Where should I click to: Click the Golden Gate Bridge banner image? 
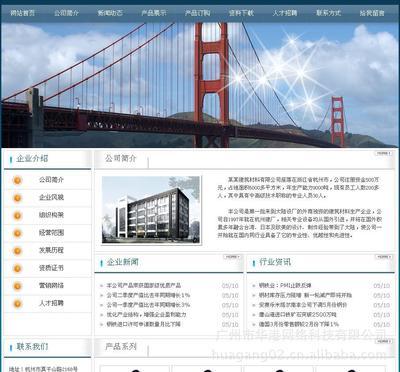(199, 85)
